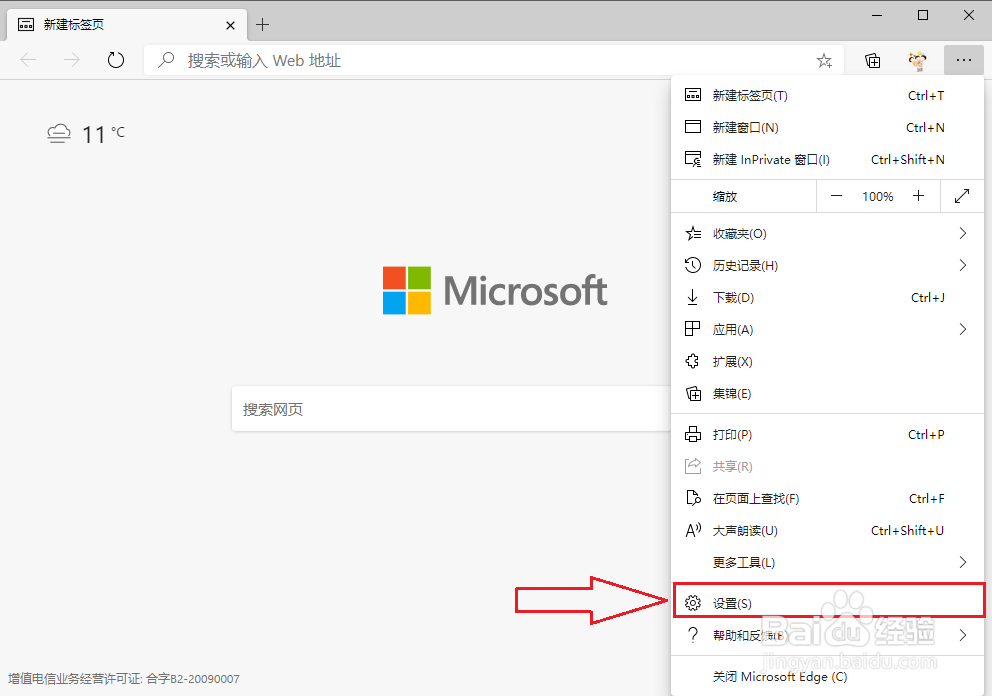Expand 应用(A) submenu
This screenshot has width=992, height=696.
click(x=827, y=330)
